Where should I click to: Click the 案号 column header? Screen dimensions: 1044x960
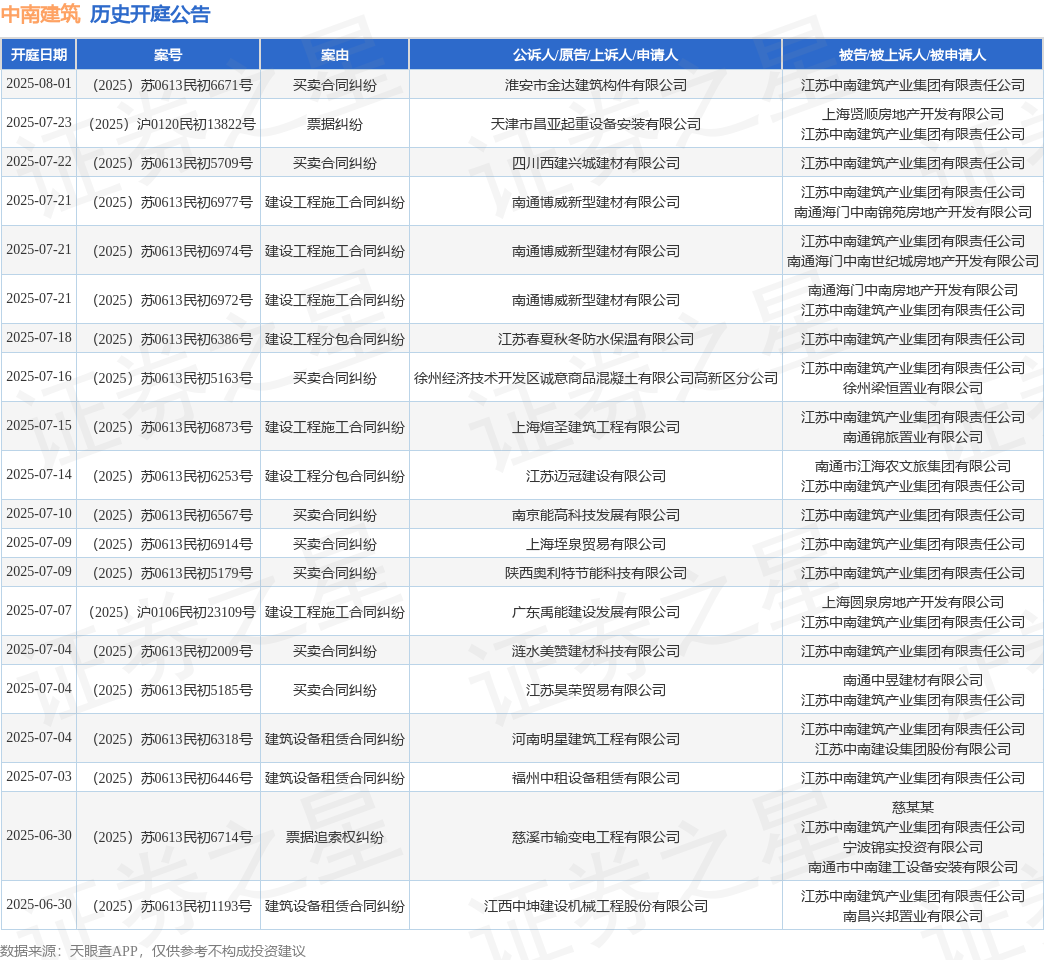(x=168, y=55)
